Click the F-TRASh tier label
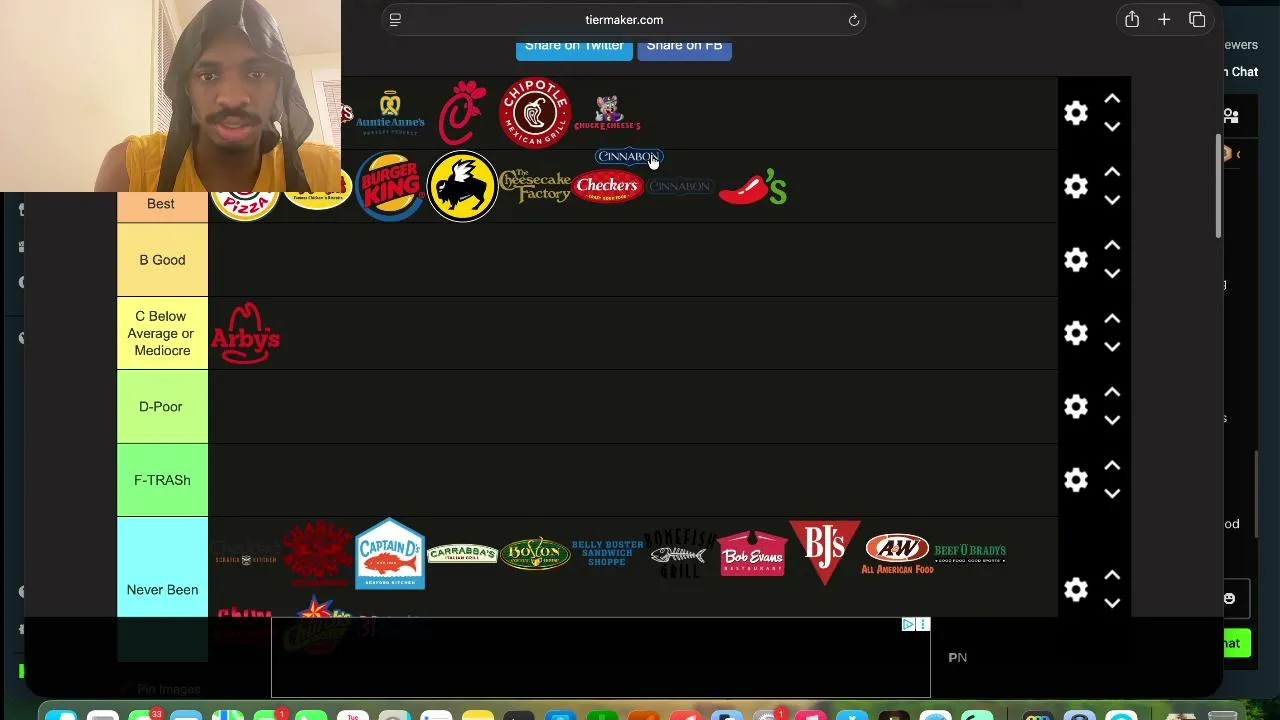1280x720 pixels. (162, 480)
